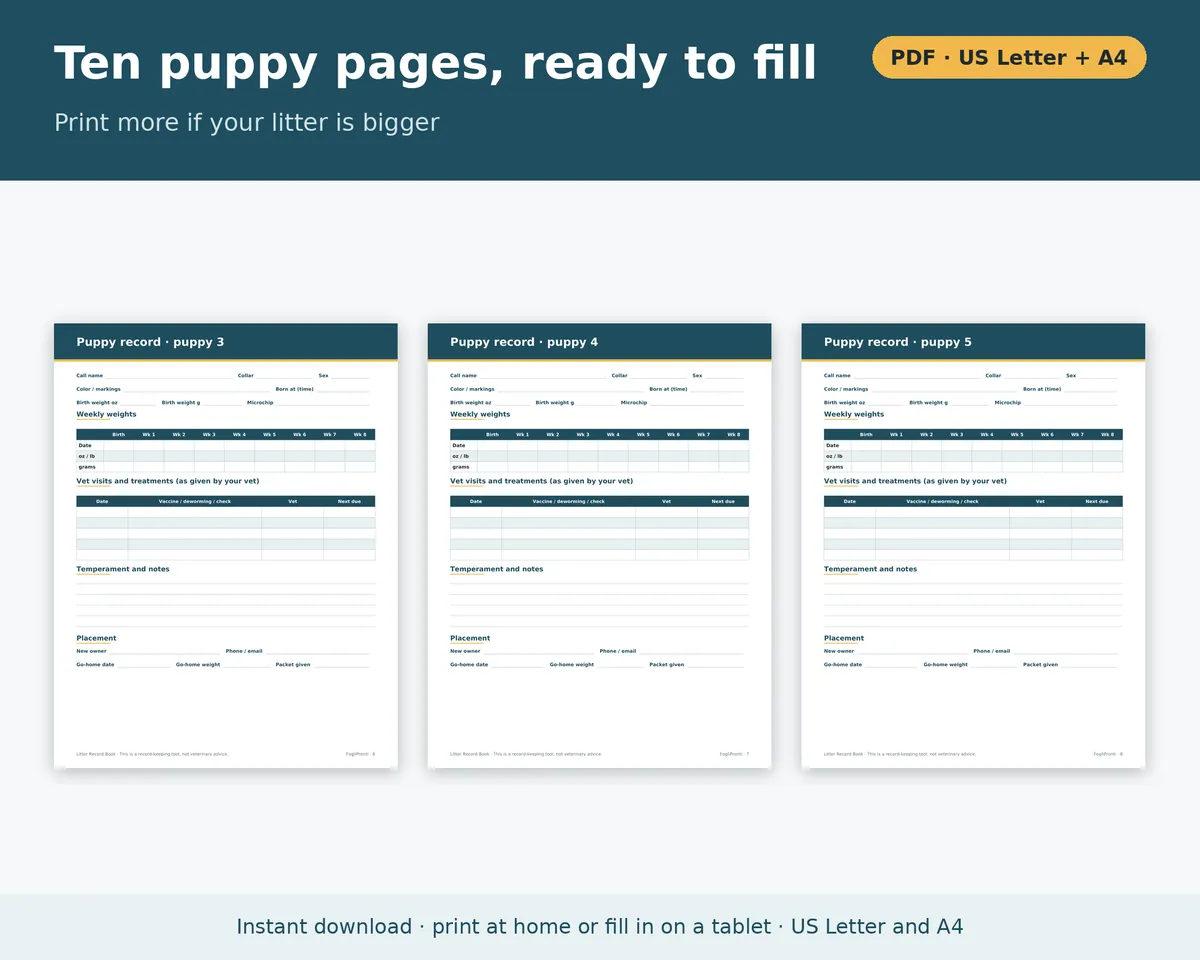
Task: Click 'Weekly weights' heading on puppy 5 page
Action: coord(854,414)
